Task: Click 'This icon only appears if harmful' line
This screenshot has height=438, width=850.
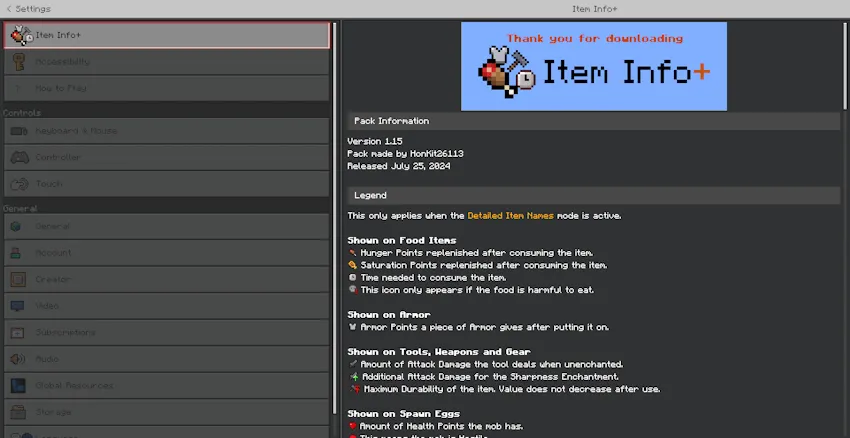Action: tap(477, 290)
